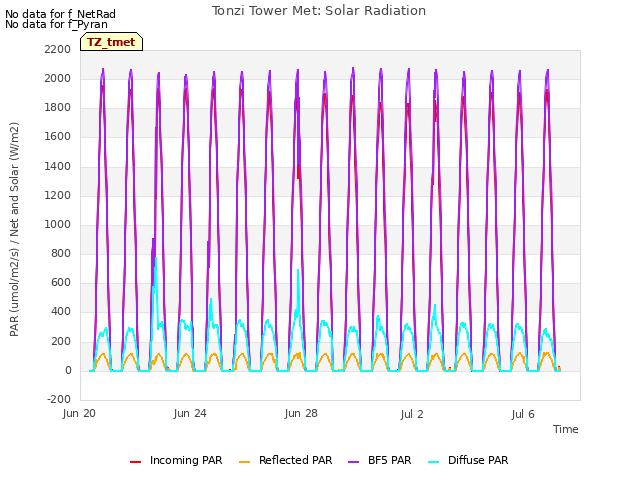The image size is (640, 480).
Task: Click the 'Jun 24' x-axis tick label
Action: coord(190,413)
